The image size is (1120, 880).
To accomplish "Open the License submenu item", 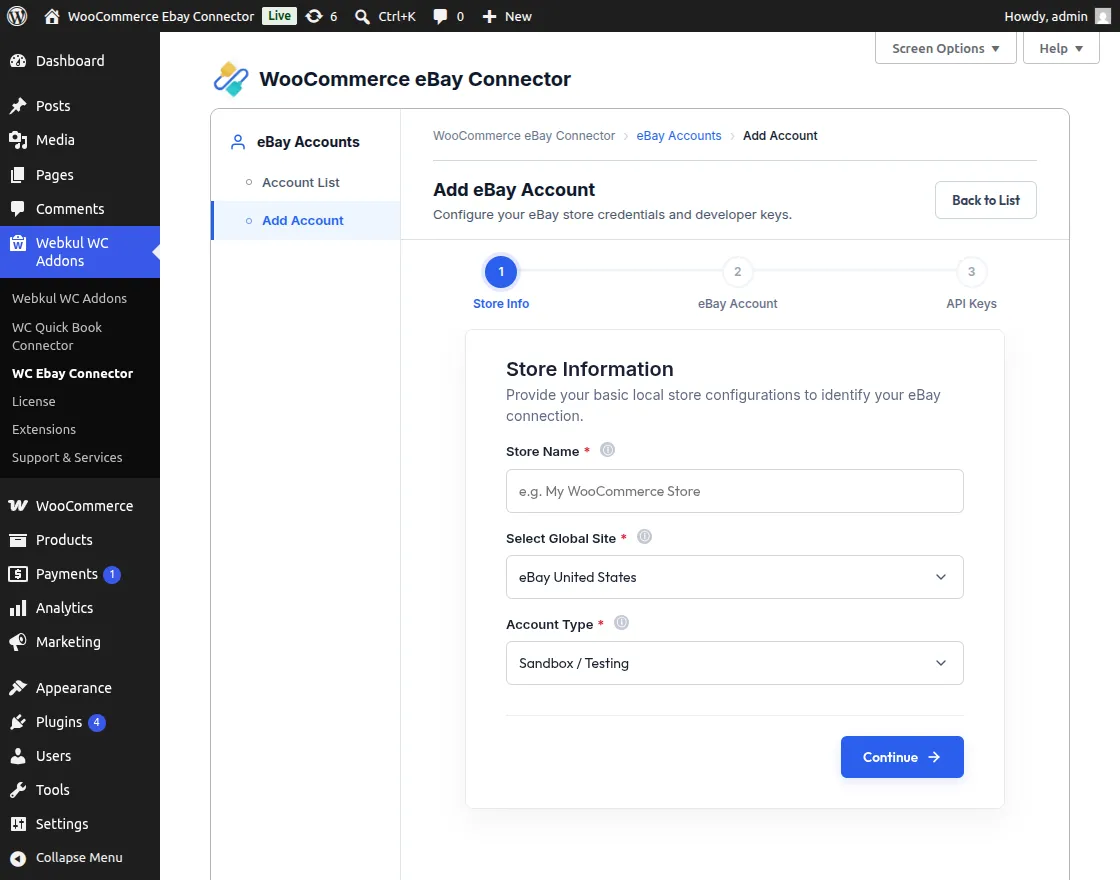I will (x=34, y=401).
